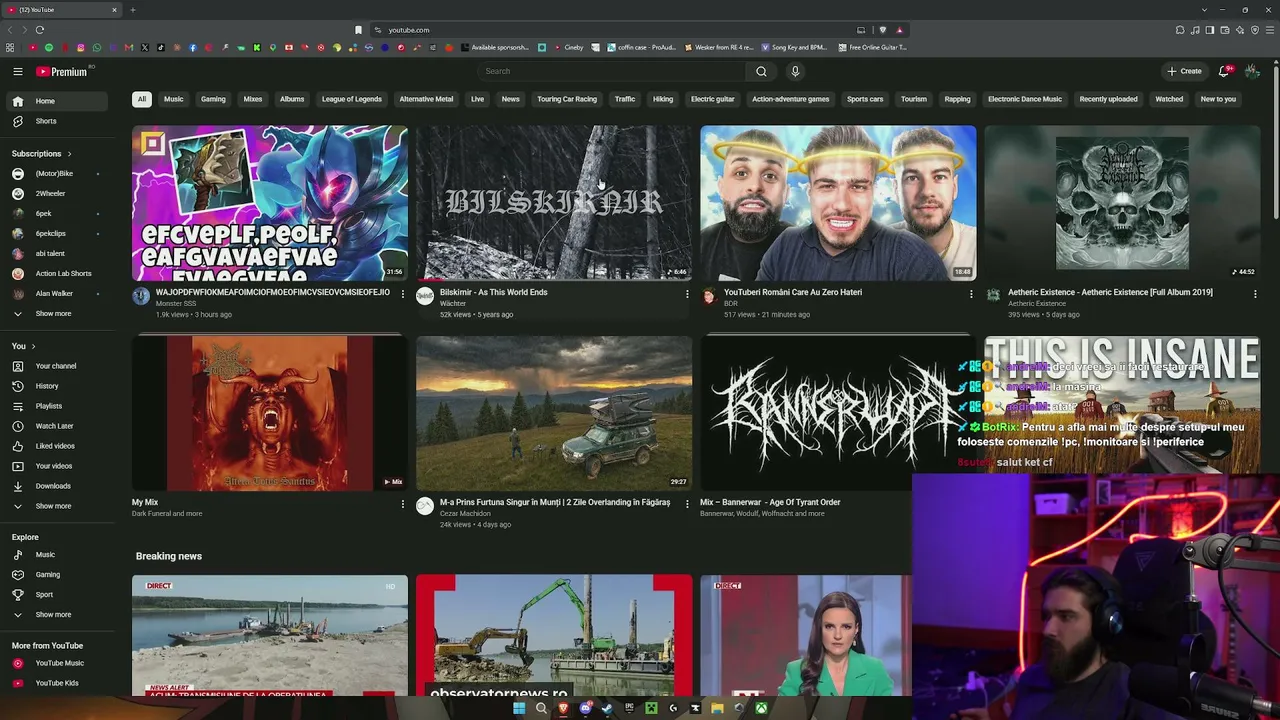Open options for YouTuberi Români video
The height and width of the screenshot is (720, 1280).
coord(971,294)
